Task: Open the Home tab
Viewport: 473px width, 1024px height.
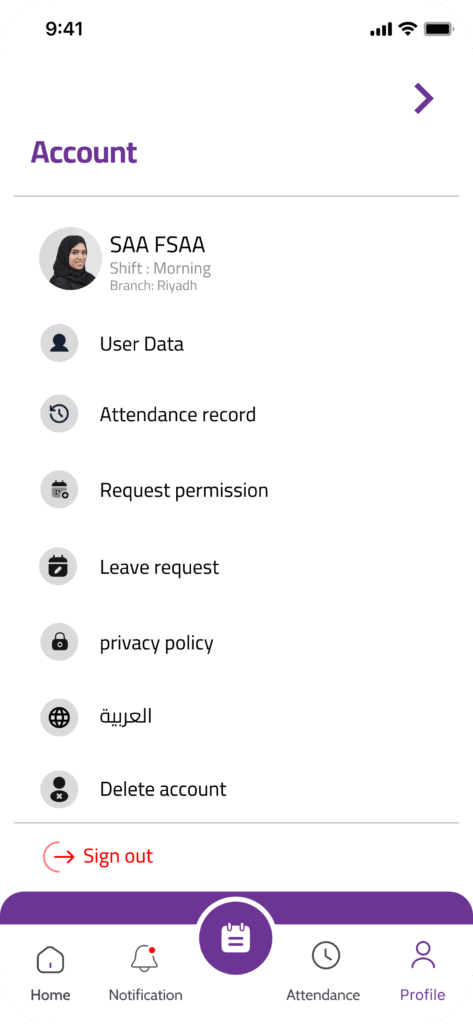Action: pos(50,972)
